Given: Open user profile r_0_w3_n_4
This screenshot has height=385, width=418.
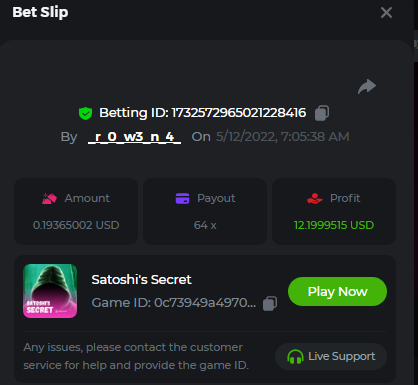Looking at the screenshot, I should pyautogui.click(x=135, y=137).
